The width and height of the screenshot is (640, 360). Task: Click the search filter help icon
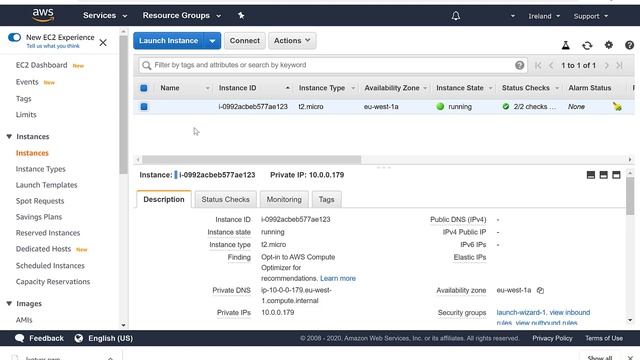[519, 65]
